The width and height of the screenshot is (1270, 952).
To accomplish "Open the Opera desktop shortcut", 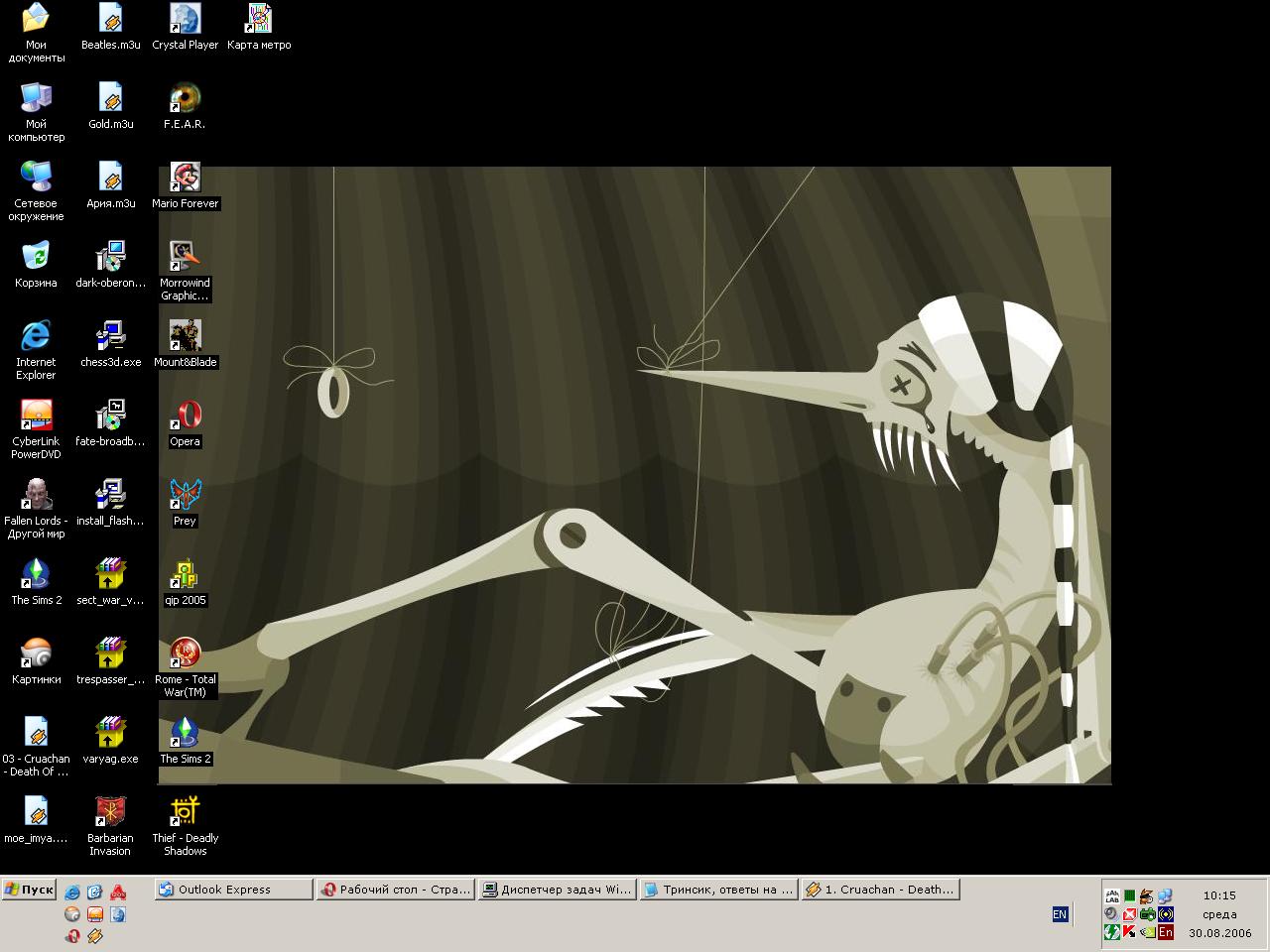I will pyautogui.click(x=185, y=416).
